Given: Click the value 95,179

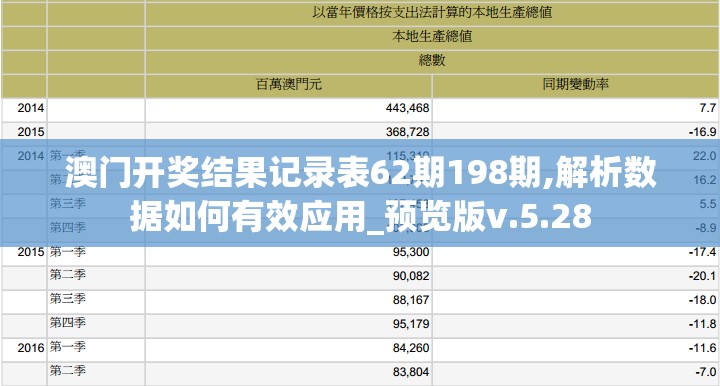Looking at the screenshot, I should tap(411, 324).
